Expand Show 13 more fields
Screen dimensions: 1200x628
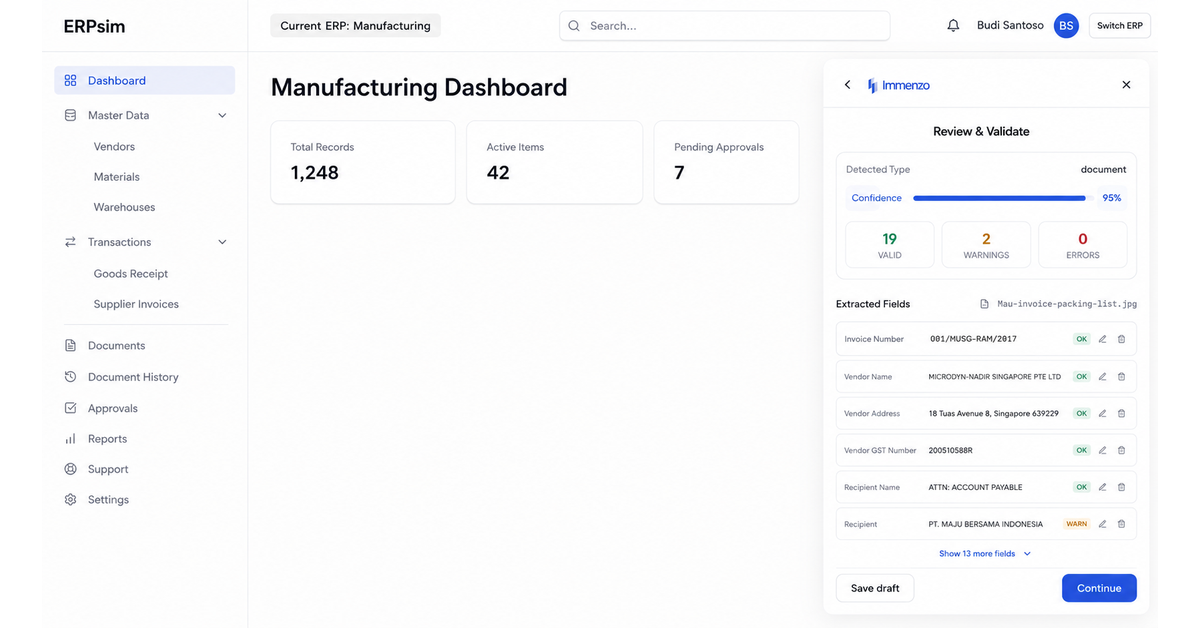(x=984, y=553)
